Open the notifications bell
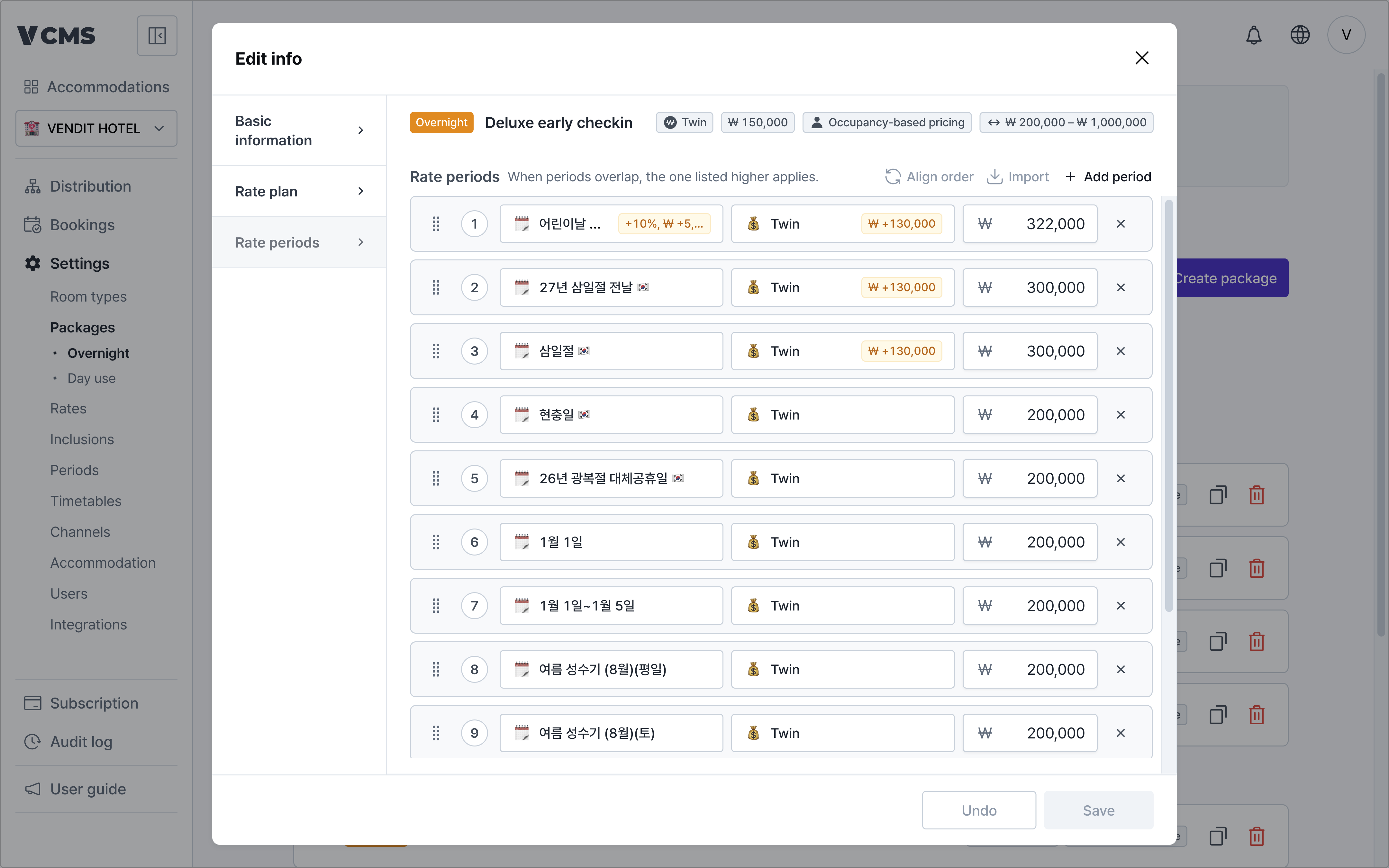Screen dimensions: 1389x868 1254,35
